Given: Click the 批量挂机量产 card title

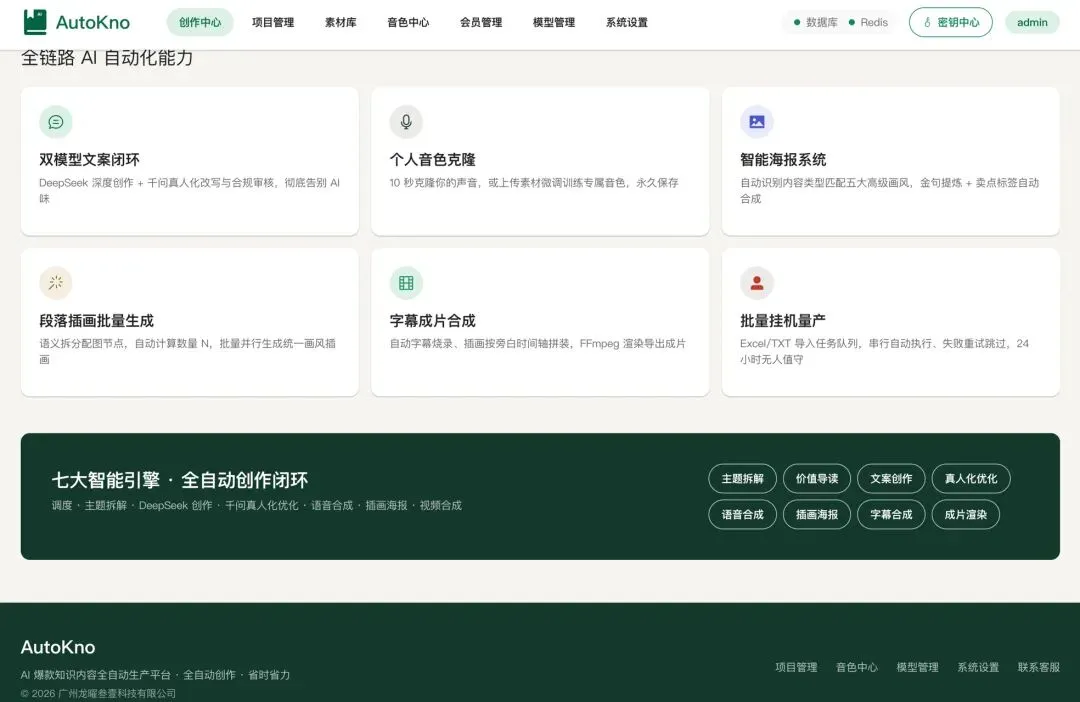Looking at the screenshot, I should coord(783,320).
